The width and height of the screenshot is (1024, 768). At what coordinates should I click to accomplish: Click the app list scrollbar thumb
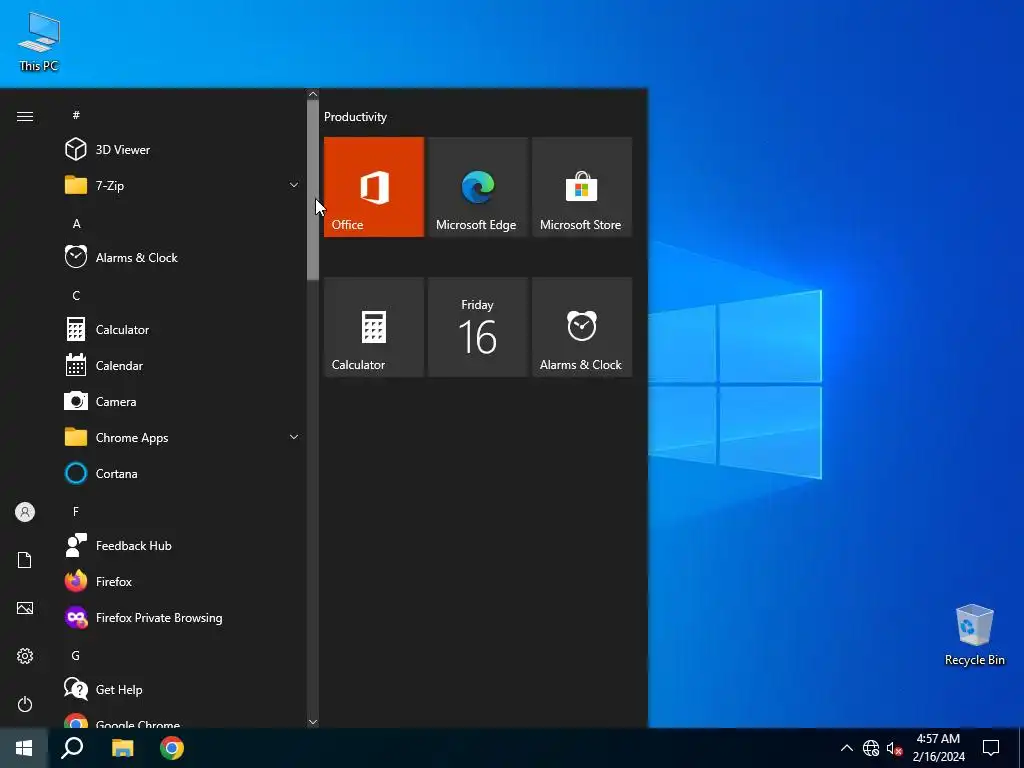tap(313, 190)
